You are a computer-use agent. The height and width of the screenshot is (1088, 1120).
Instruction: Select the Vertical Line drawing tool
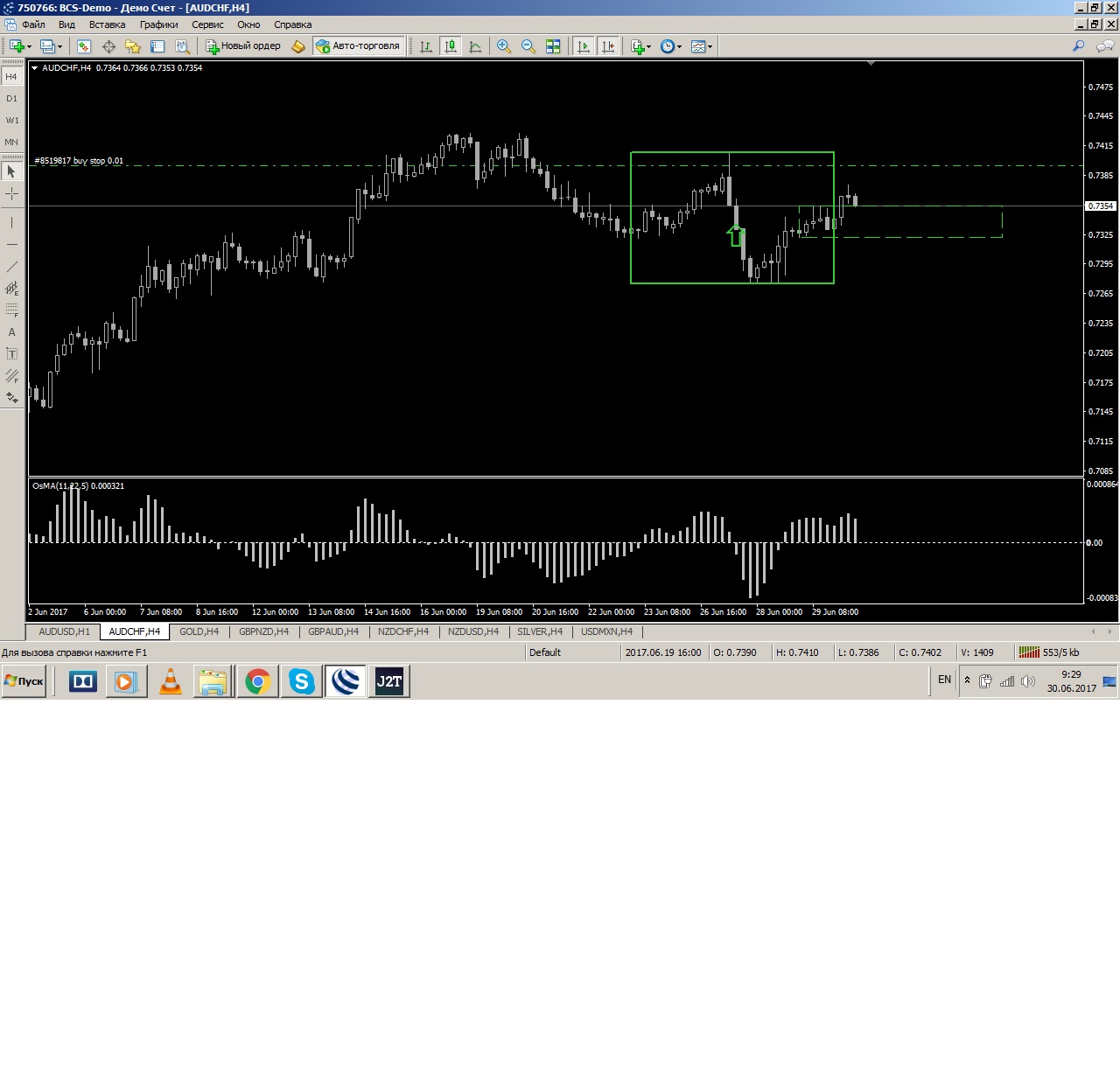(11, 223)
